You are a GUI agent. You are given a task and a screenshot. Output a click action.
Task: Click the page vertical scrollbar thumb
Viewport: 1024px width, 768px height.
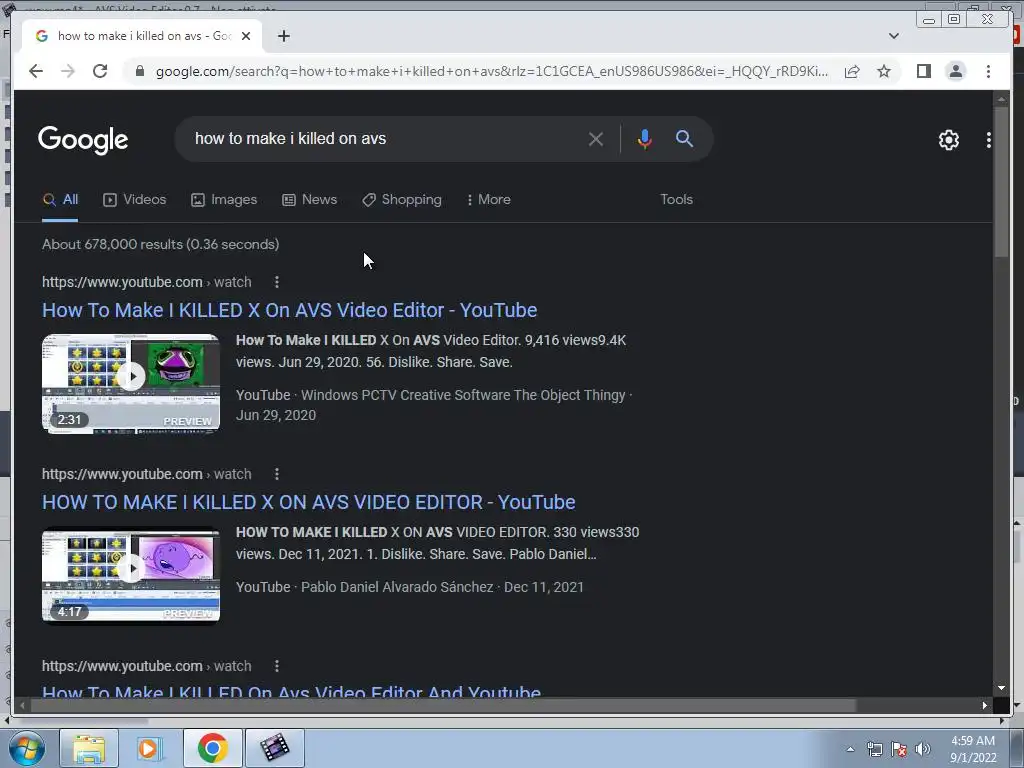tap(1001, 184)
